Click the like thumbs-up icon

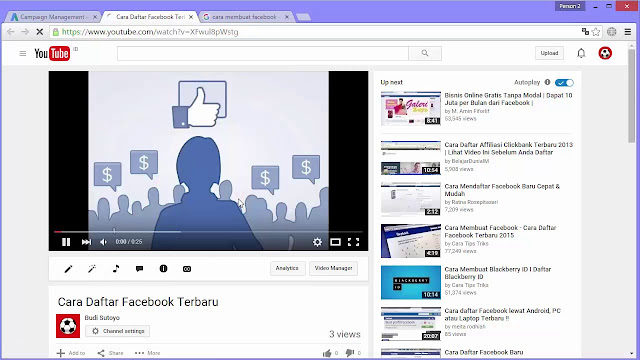(x=327, y=353)
